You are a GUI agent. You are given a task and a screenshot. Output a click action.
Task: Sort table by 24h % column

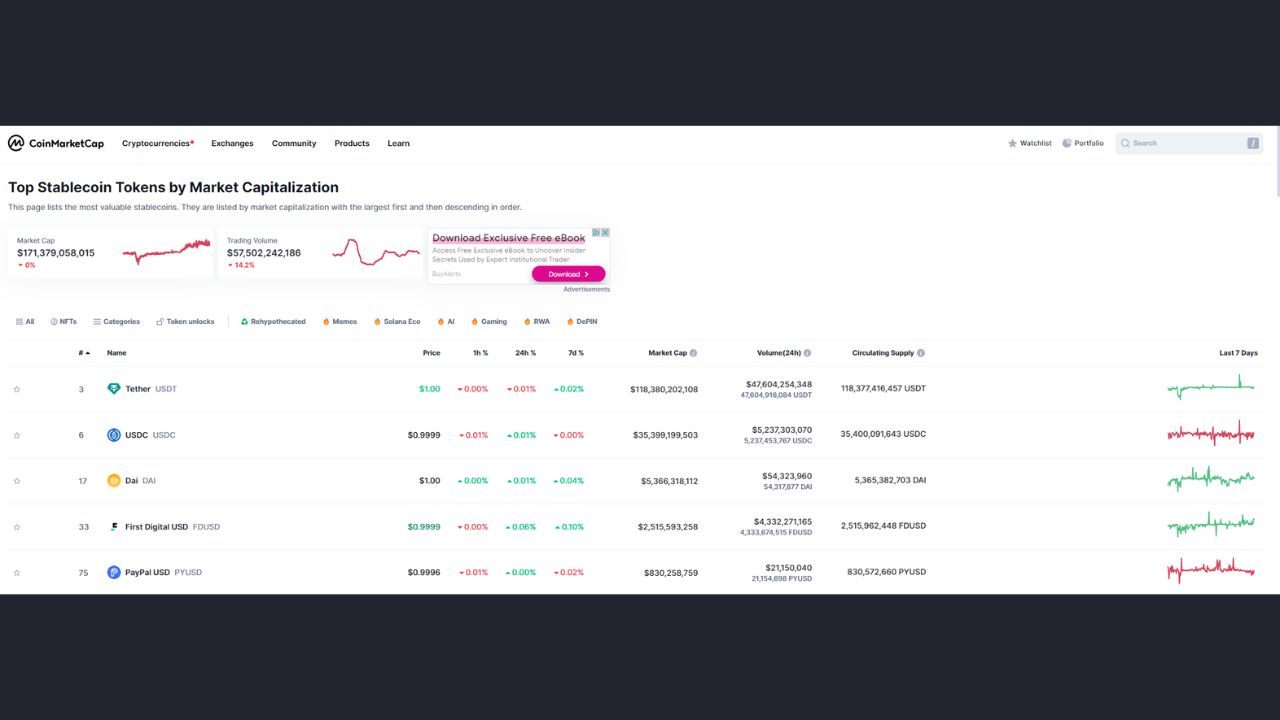point(525,353)
